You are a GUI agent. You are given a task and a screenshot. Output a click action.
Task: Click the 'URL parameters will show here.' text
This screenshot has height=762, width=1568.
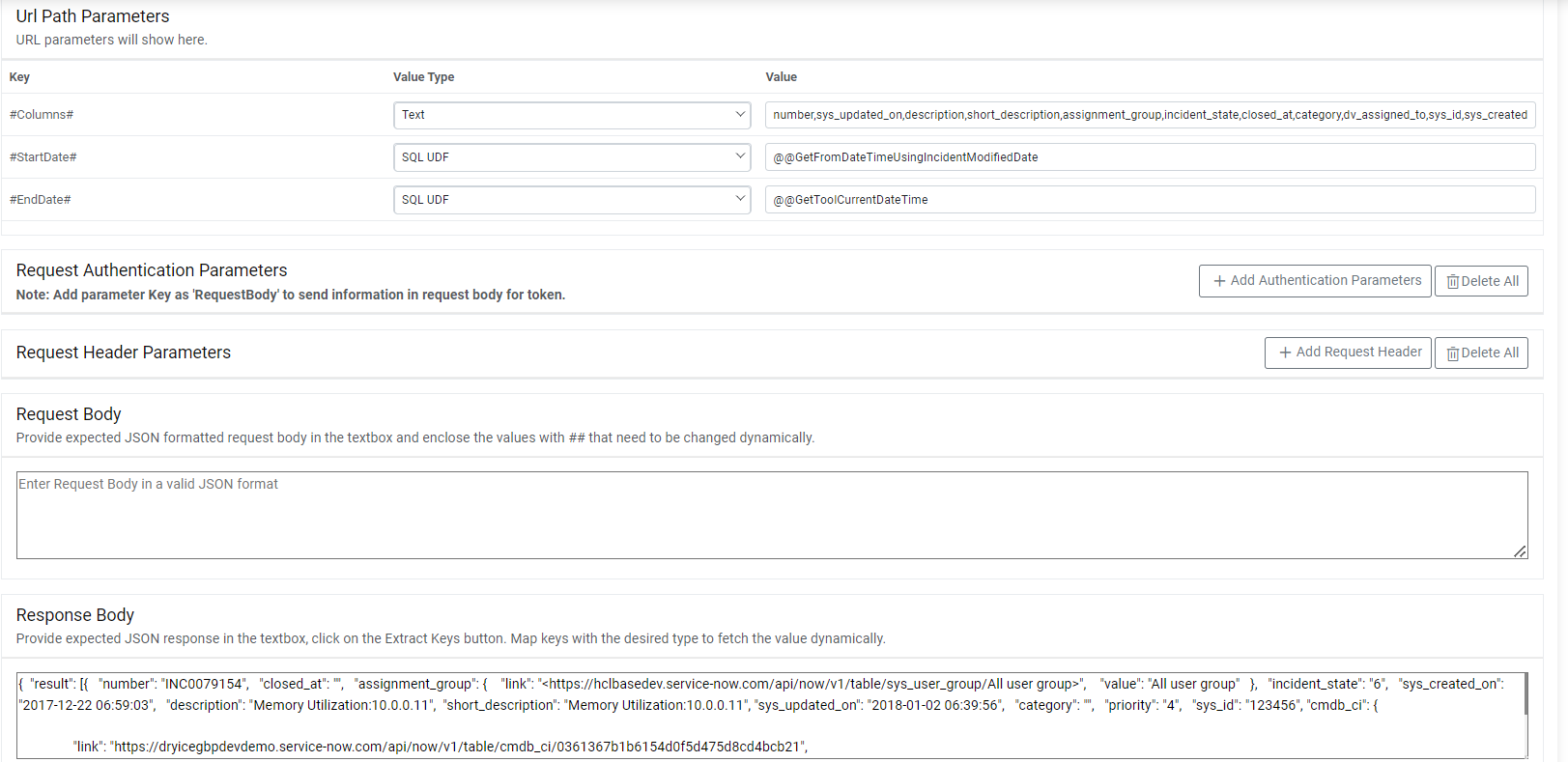tap(111, 40)
